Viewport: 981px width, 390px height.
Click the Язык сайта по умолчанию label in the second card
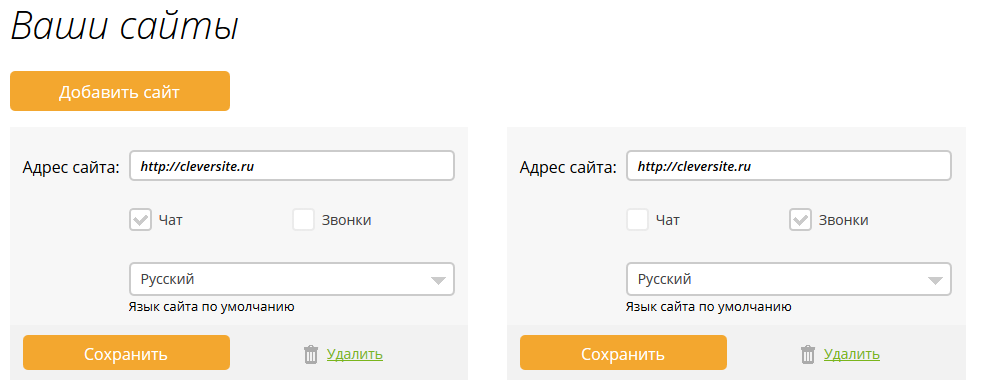click(708, 307)
